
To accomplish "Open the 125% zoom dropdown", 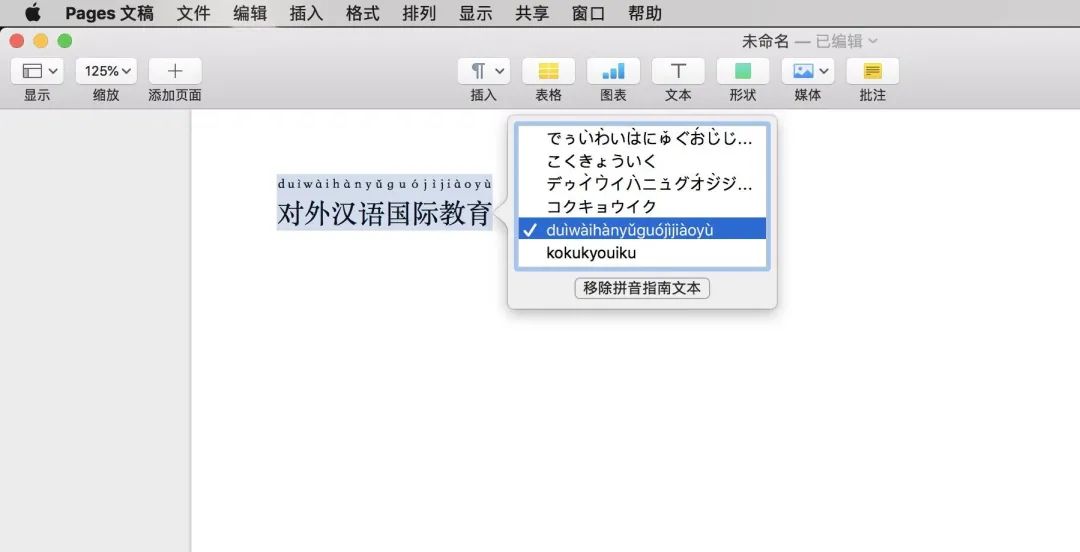I will [x=106, y=71].
